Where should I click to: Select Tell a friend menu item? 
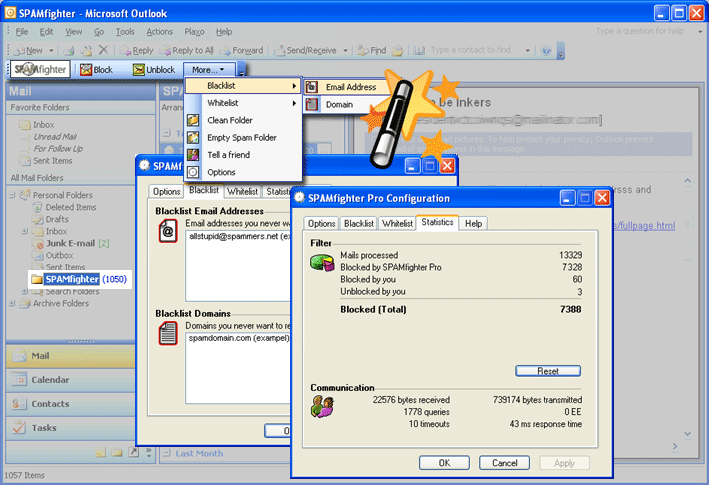tap(243, 155)
